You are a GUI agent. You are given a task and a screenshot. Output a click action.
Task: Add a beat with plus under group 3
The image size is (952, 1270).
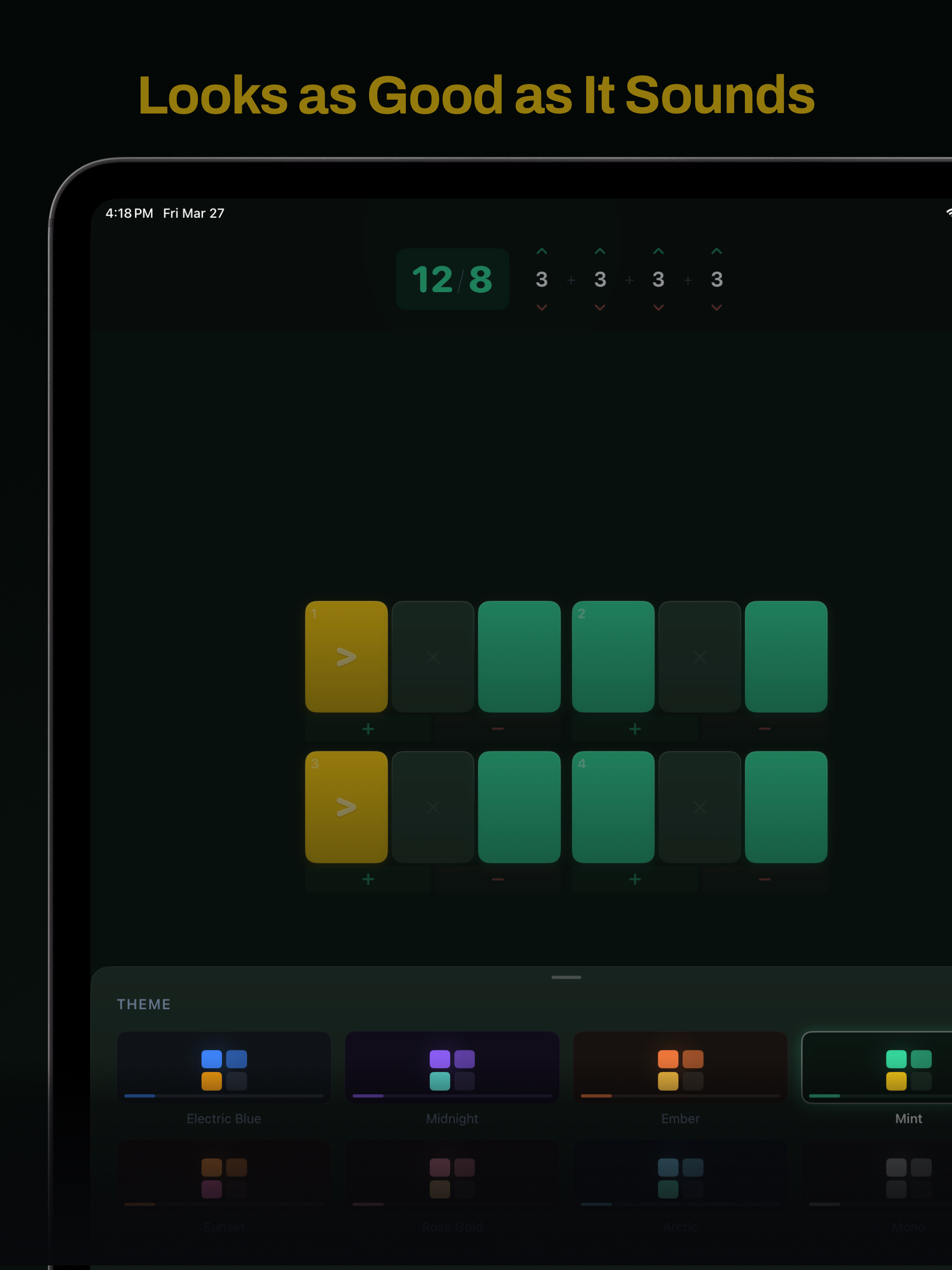(x=368, y=879)
